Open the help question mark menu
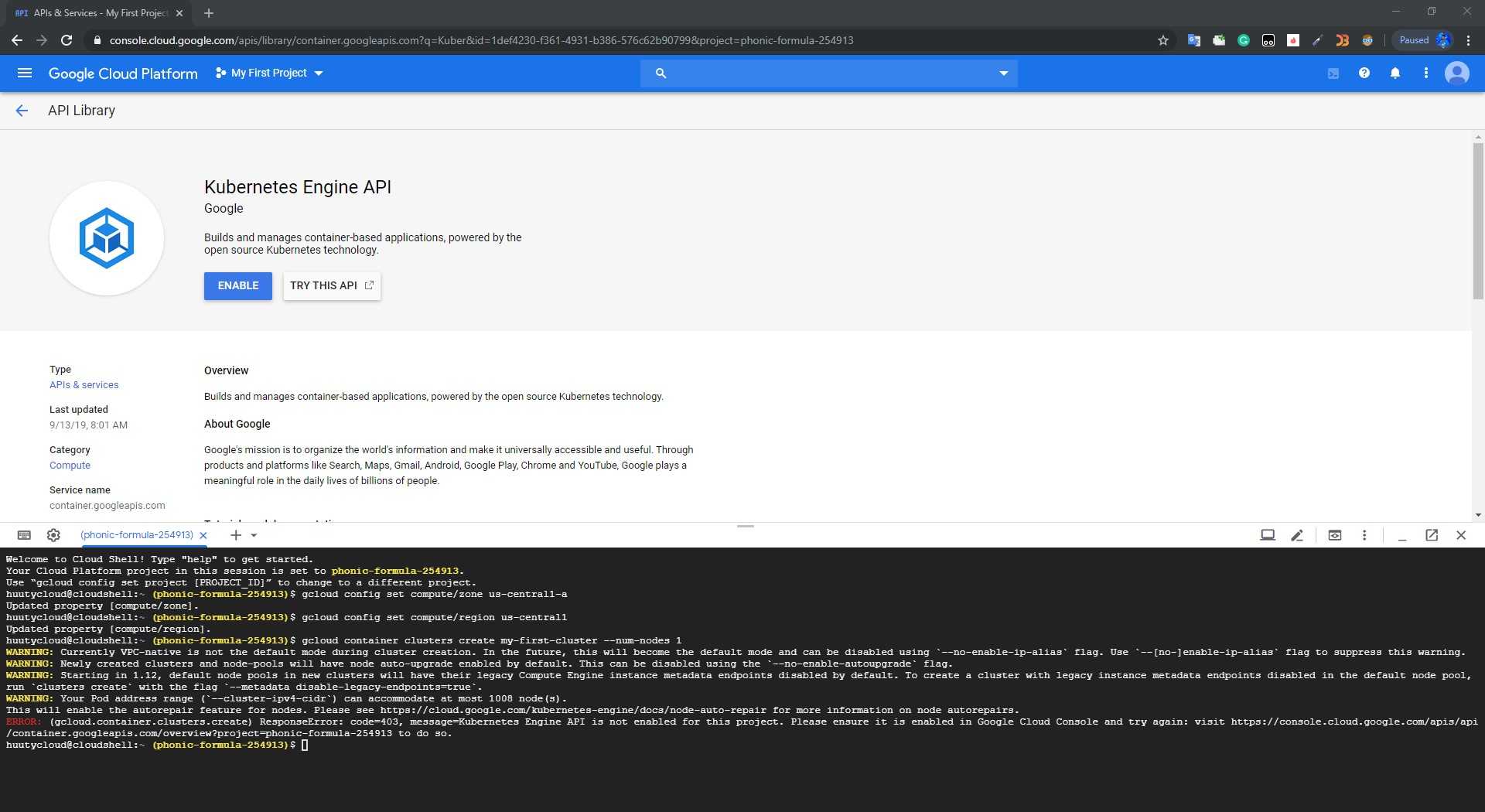Viewport: 1485px width, 812px height. coord(1364,73)
